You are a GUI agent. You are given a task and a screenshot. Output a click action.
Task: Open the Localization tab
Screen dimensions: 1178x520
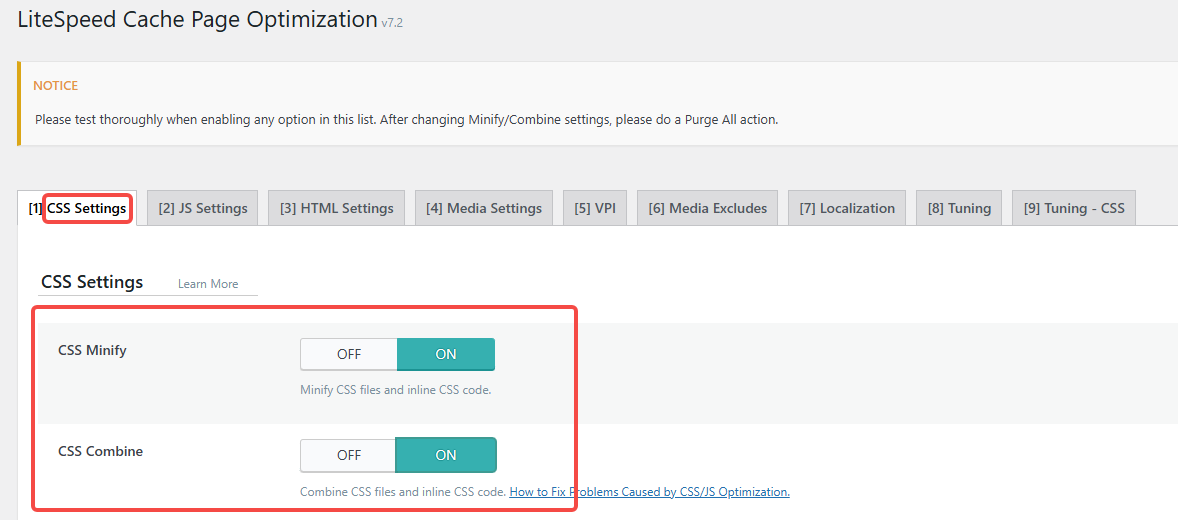846,208
